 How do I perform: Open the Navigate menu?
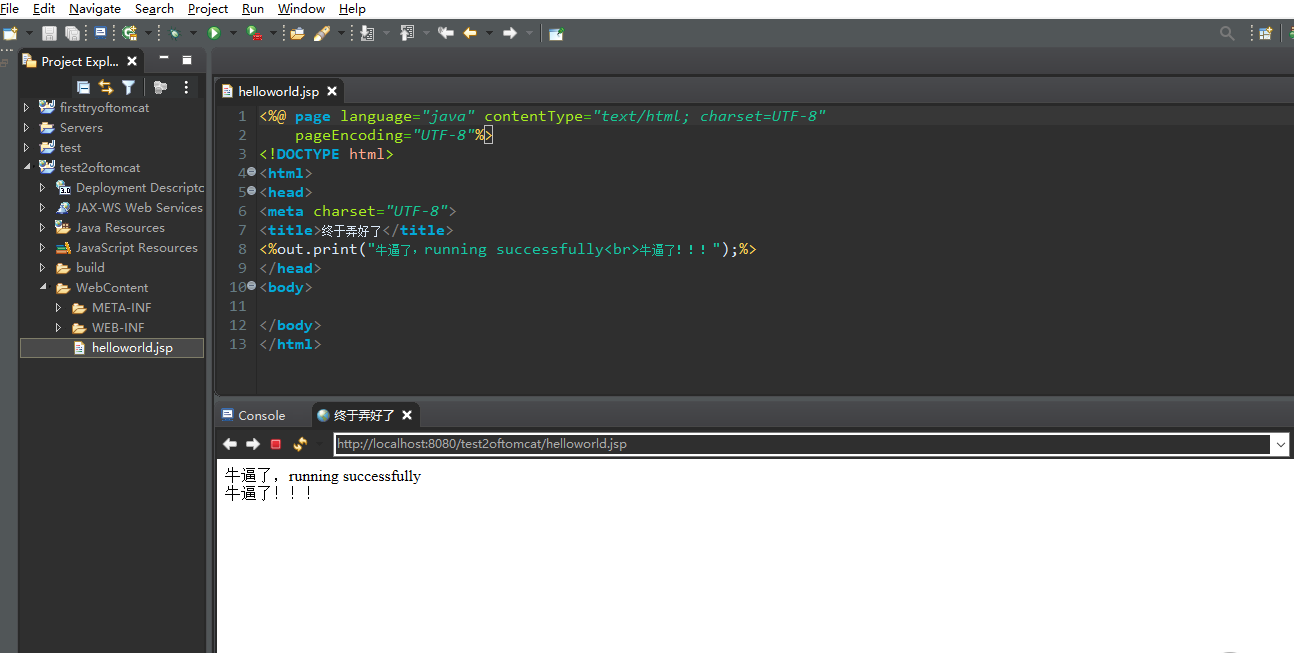click(x=94, y=8)
